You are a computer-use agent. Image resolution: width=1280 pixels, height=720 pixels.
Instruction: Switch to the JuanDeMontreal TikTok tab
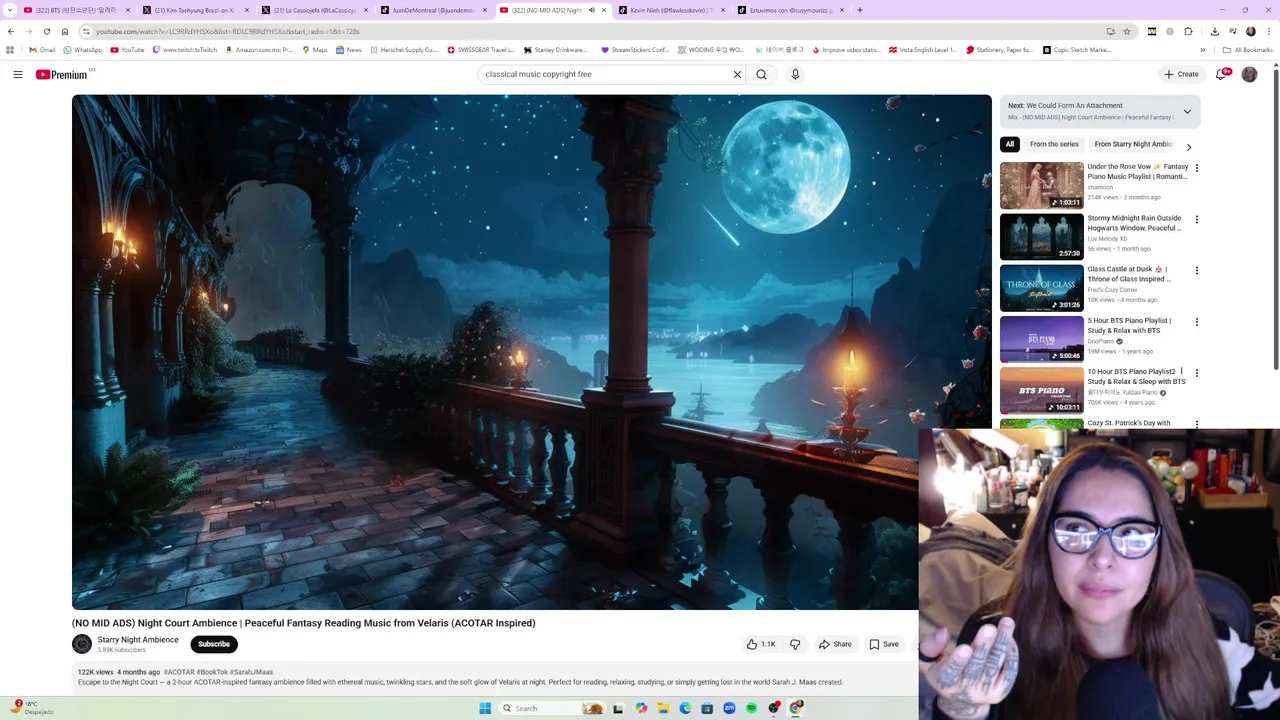tap(434, 10)
